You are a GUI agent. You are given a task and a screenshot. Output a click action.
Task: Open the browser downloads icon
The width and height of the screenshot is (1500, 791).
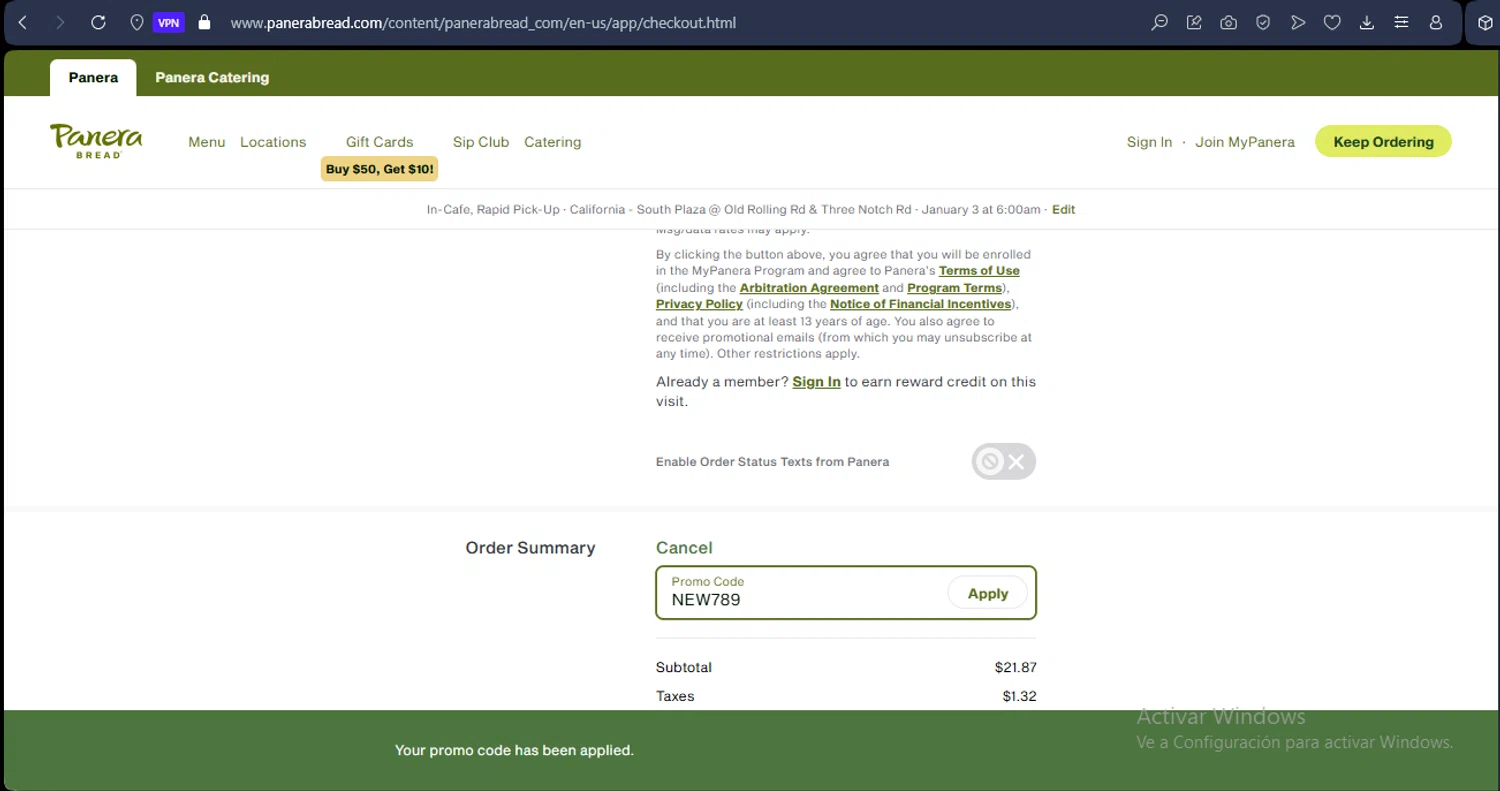pyautogui.click(x=1367, y=22)
